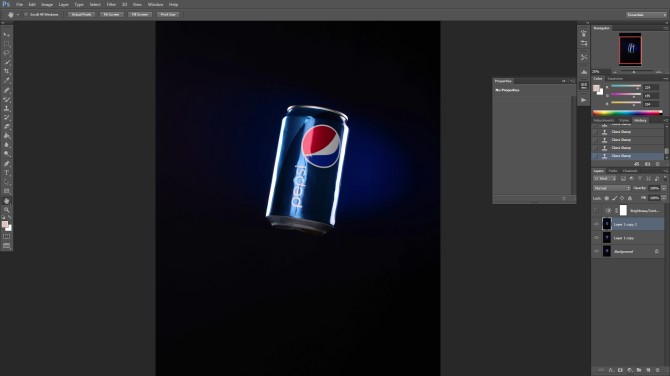Select the Move tool
This screenshot has height=376, width=670.
[x=6, y=35]
